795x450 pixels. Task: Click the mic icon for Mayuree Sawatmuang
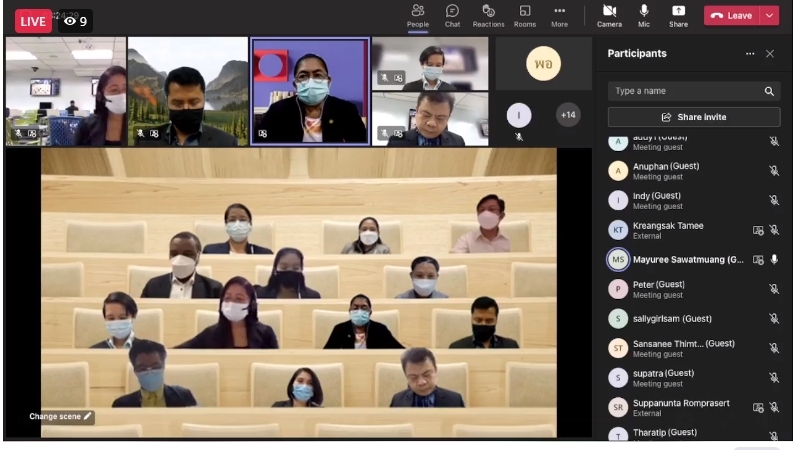click(x=774, y=259)
